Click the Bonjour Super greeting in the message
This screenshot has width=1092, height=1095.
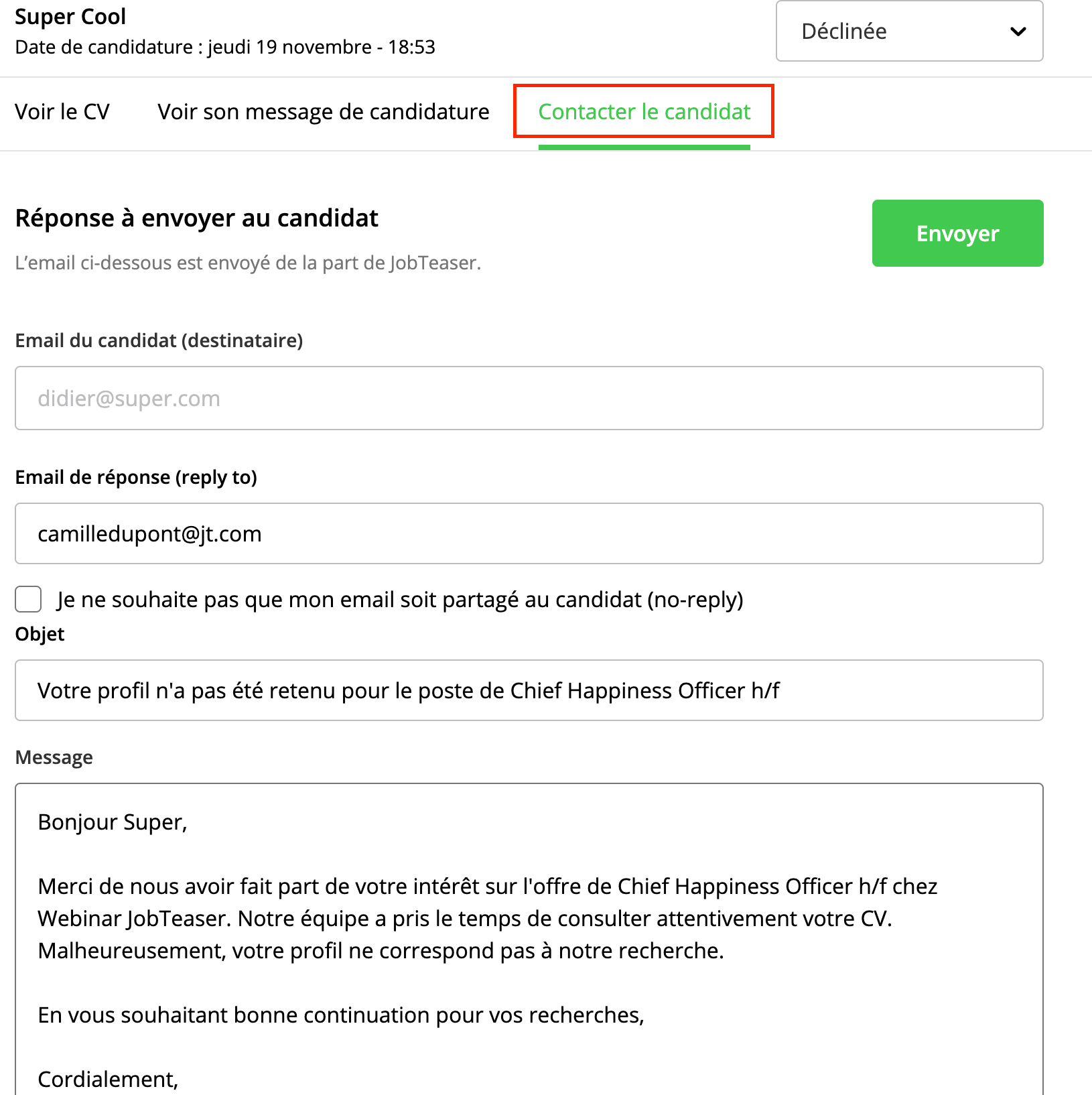pos(113,822)
